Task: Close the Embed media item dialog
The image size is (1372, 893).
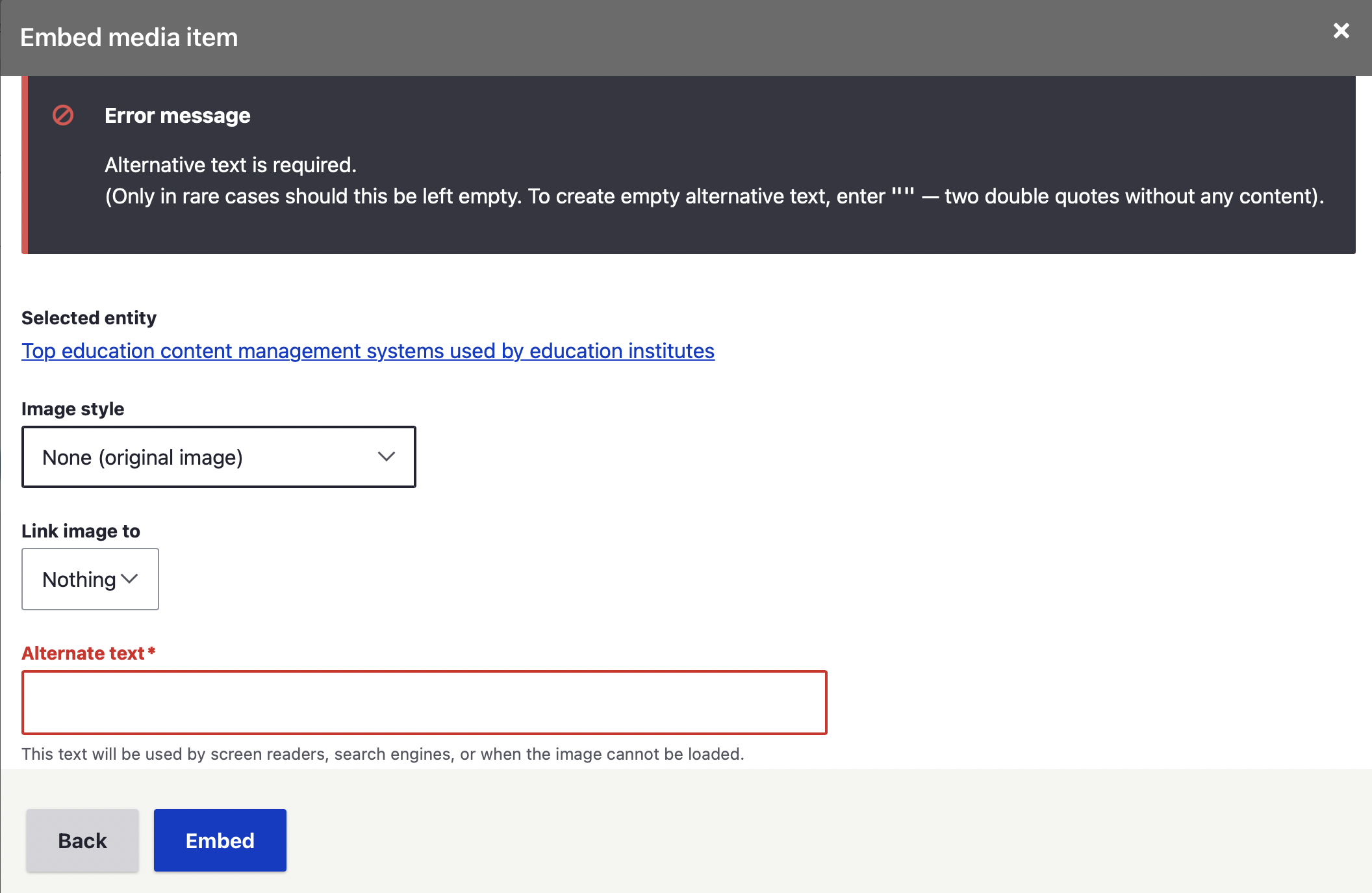Action: click(1340, 31)
